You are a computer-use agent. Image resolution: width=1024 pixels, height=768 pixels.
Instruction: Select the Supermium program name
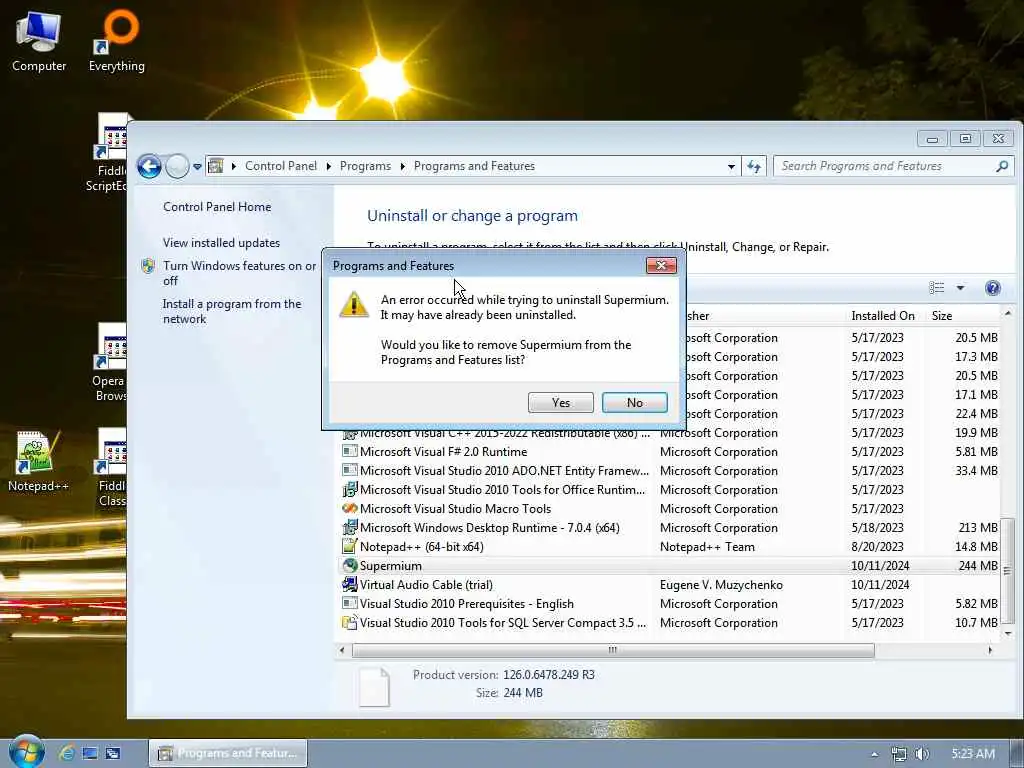click(391, 566)
